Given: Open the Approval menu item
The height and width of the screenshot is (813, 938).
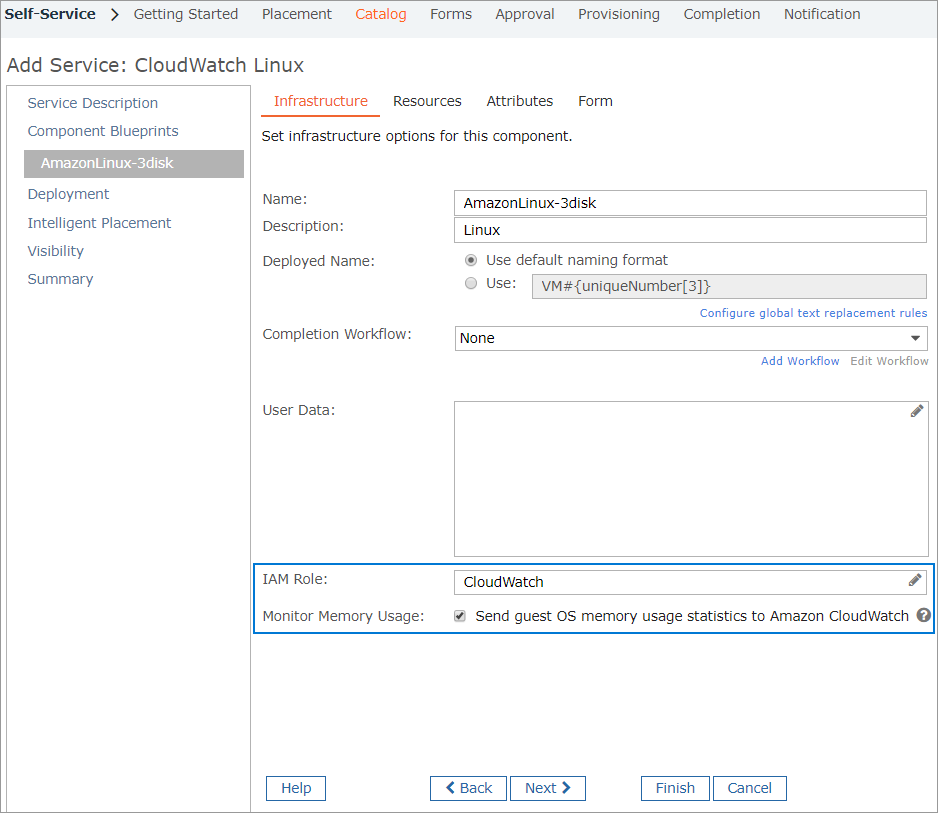Looking at the screenshot, I should [x=525, y=14].
